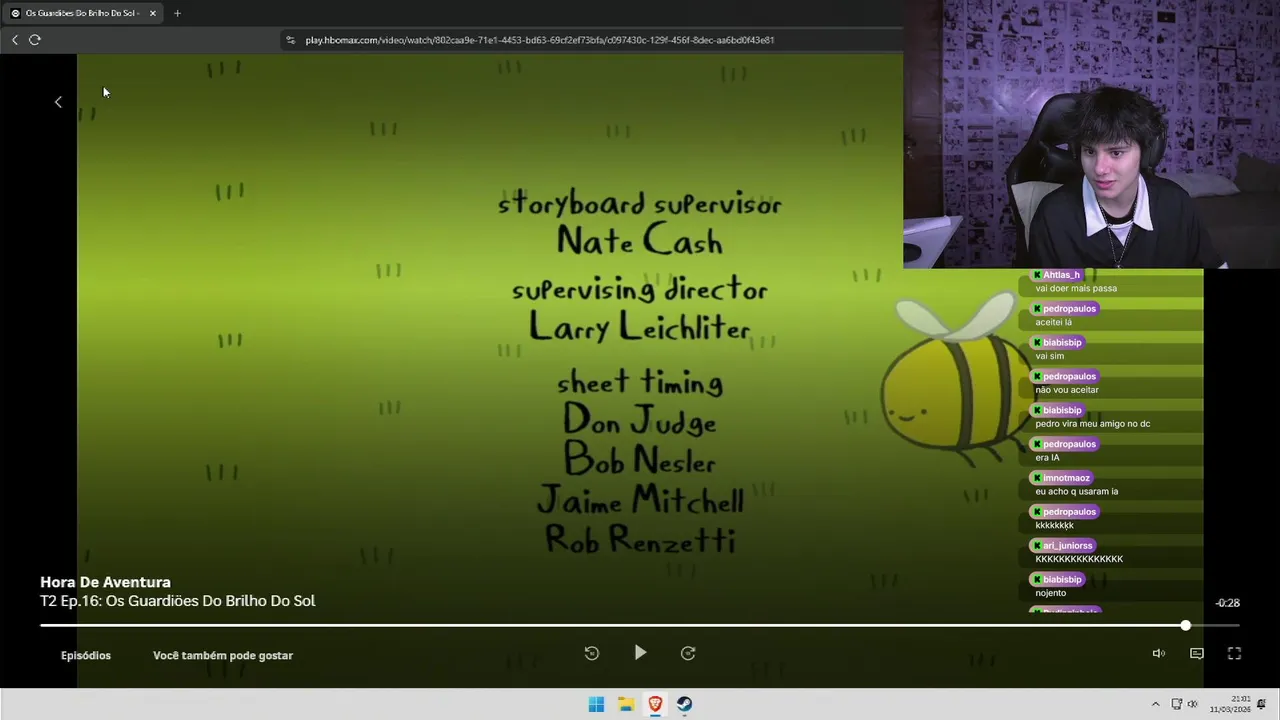Click pedropaulos above 'não vou aceitar'
1280x720 pixels.
pos(1065,377)
